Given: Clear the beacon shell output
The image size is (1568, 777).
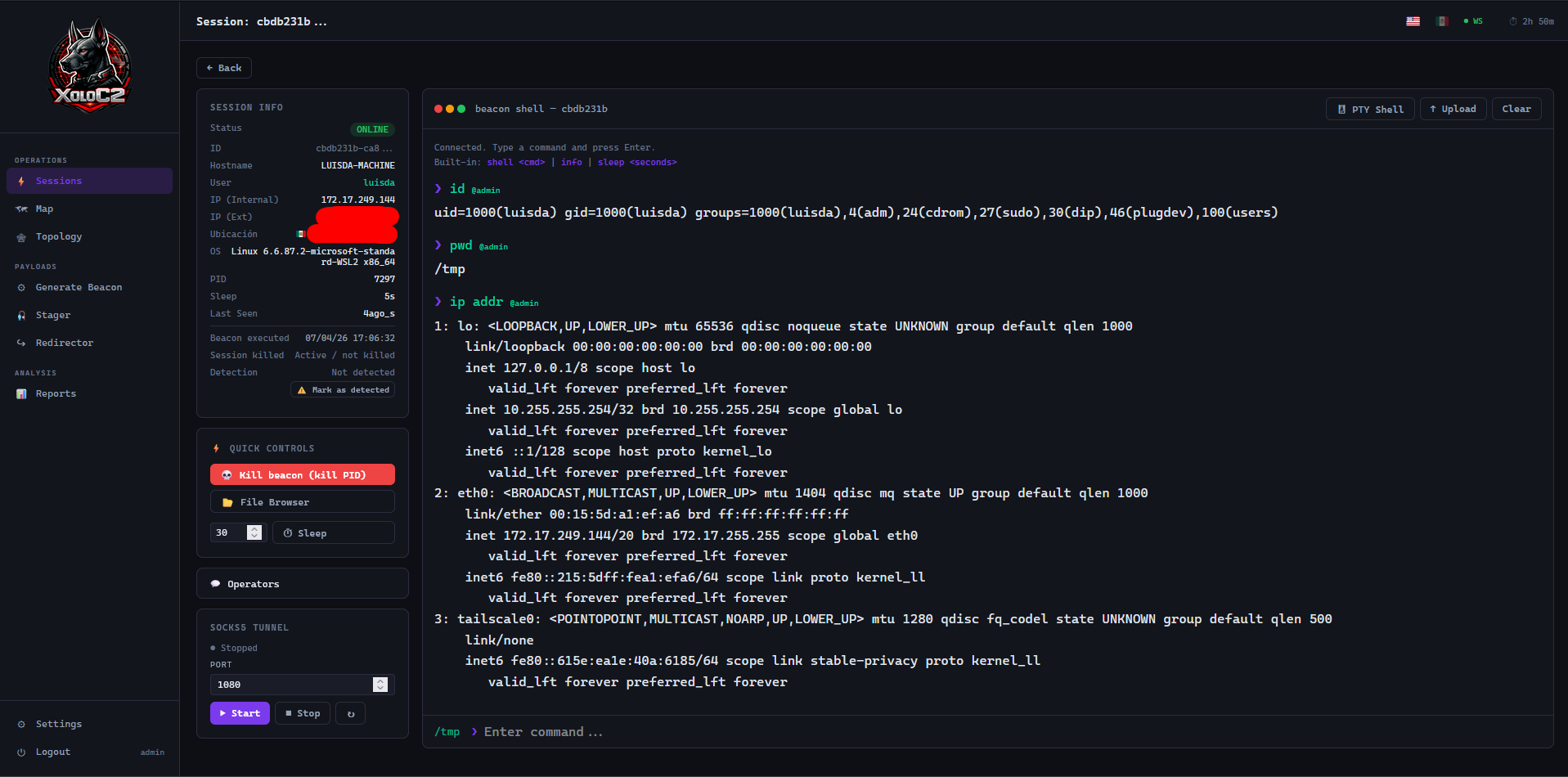Looking at the screenshot, I should pyautogui.click(x=1516, y=110).
